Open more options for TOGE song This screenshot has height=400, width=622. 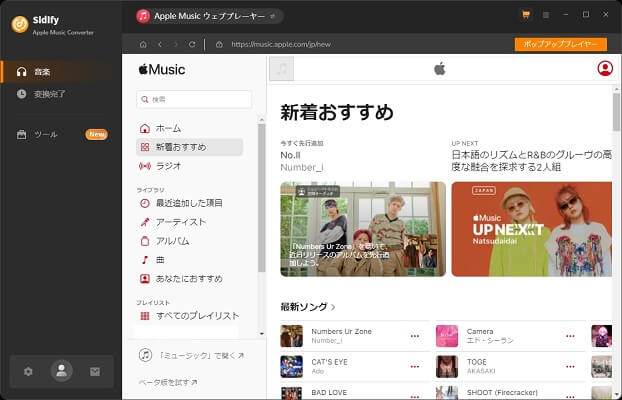(570, 367)
